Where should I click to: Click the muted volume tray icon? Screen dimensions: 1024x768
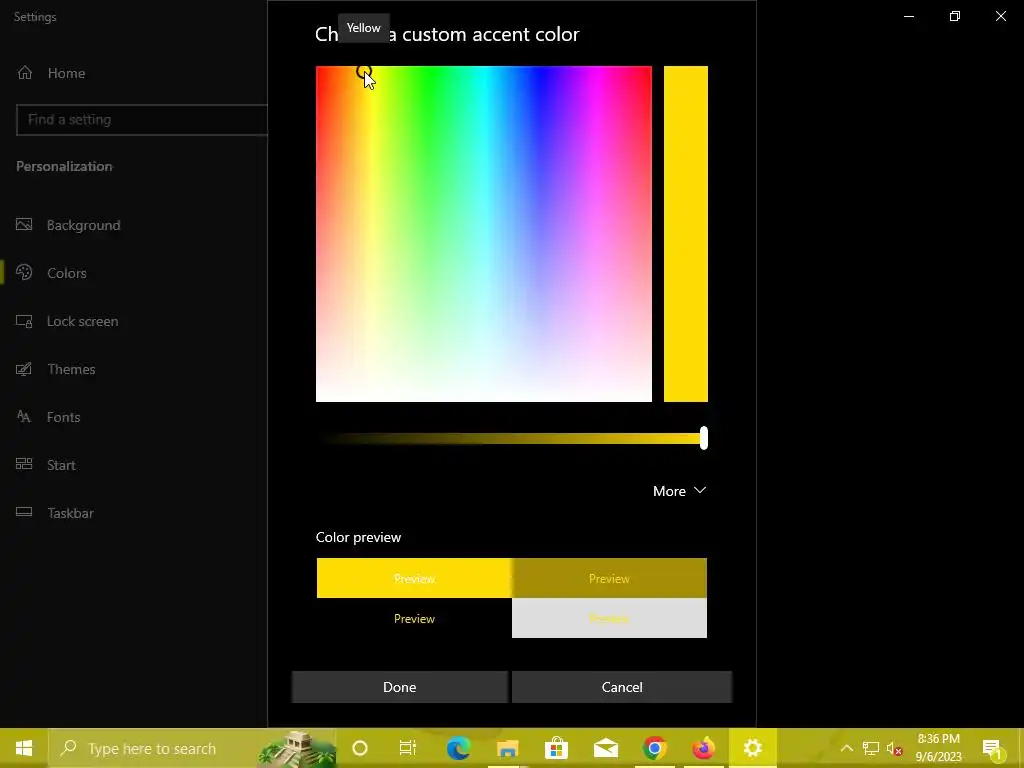click(894, 748)
